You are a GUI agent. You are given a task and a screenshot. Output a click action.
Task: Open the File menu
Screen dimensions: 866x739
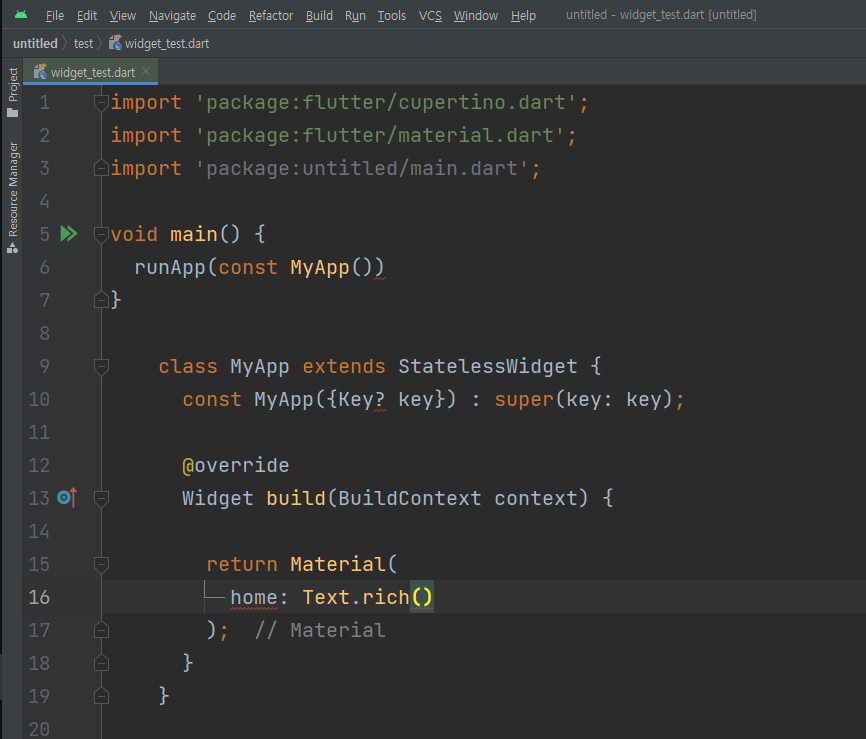click(x=55, y=15)
